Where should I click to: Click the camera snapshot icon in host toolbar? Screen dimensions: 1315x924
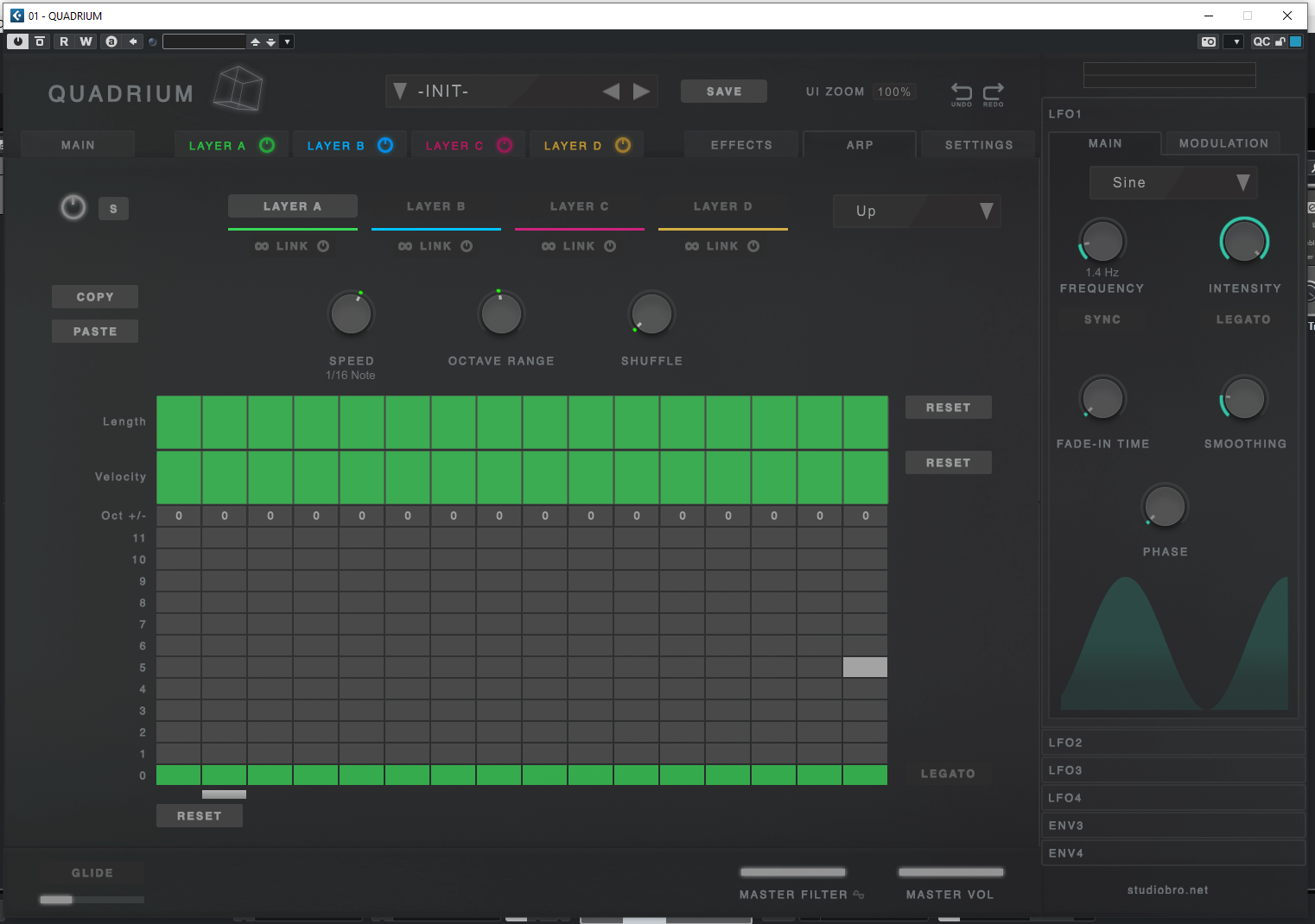1209,41
